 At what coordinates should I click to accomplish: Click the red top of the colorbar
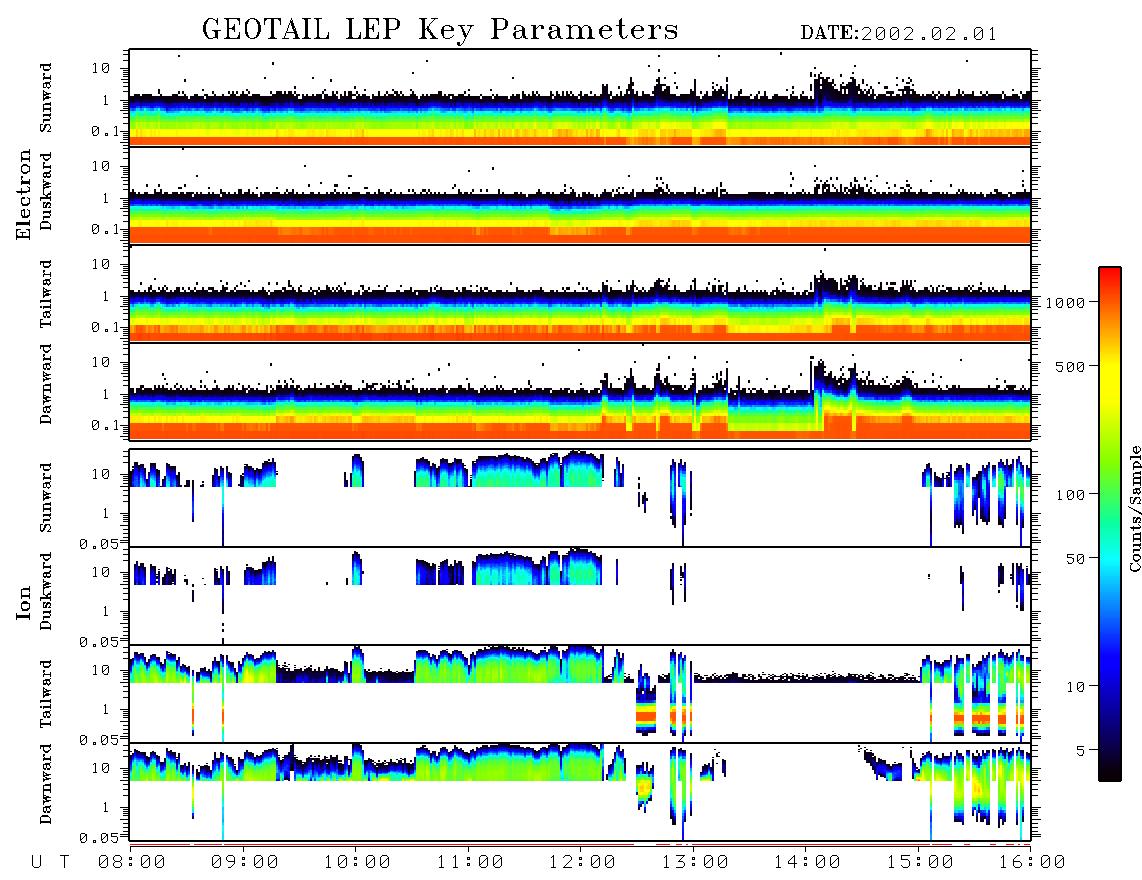tap(1110, 277)
